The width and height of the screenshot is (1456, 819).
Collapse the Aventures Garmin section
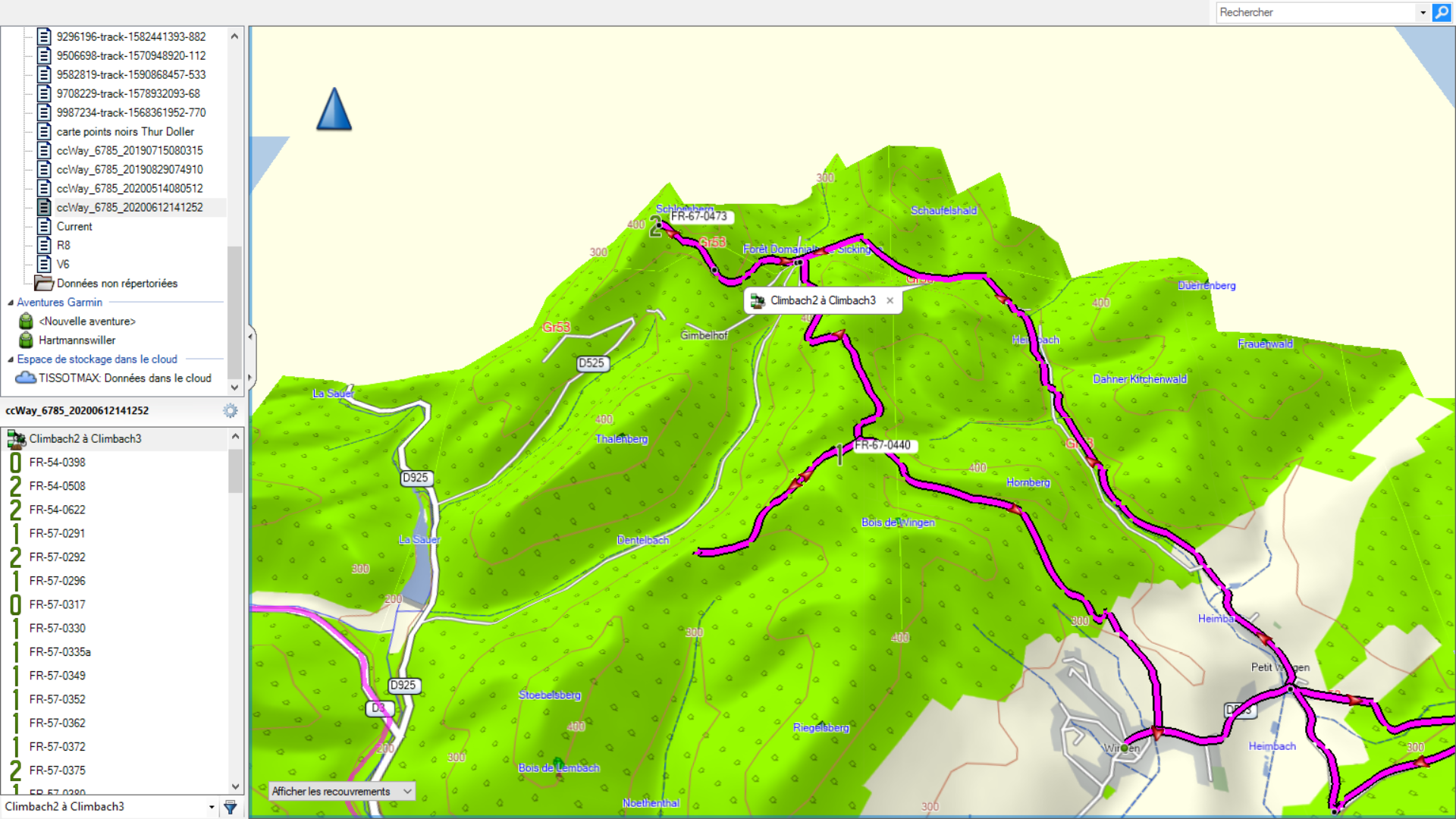coord(11,302)
